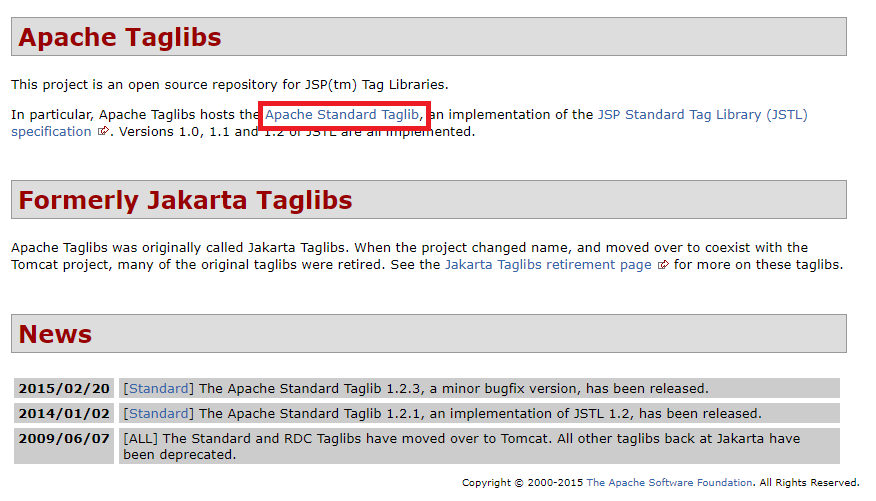
Task: Select the 2015/02/20 date cell
Action: tap(64, 388)
